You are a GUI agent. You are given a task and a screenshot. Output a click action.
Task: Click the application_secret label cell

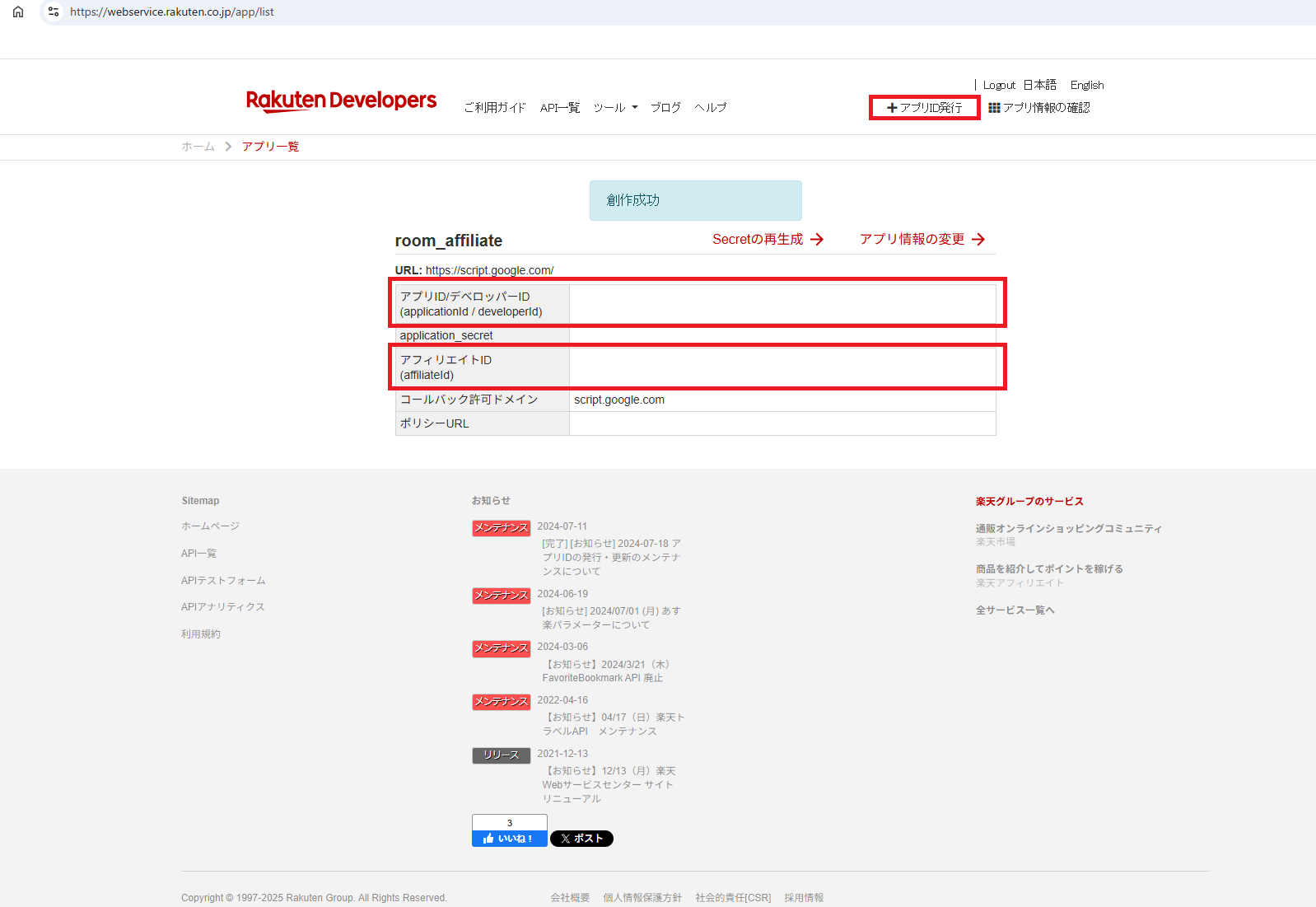(483, 335)
